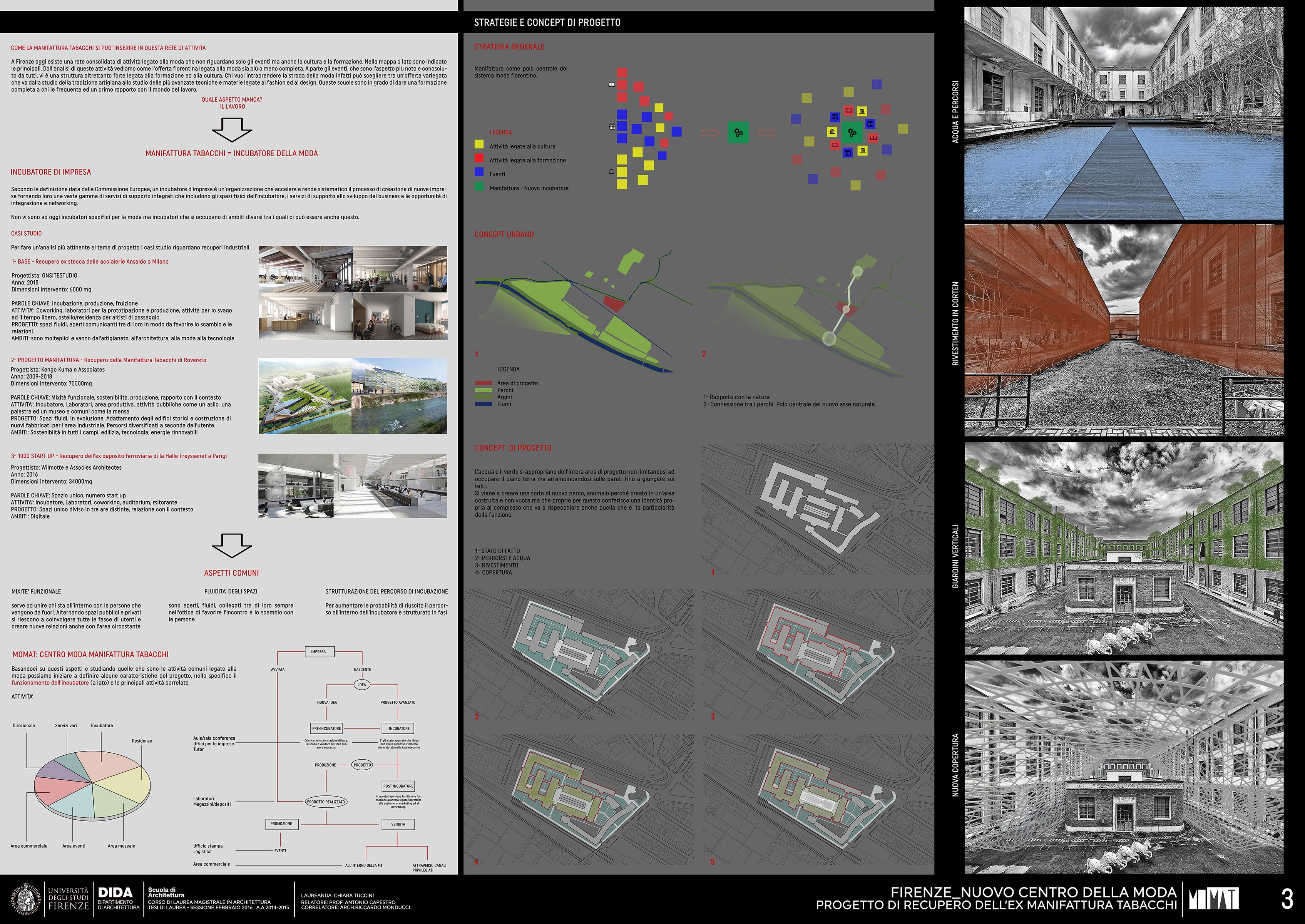
Task: Click the 'GIARDINI VERTICALI' green facade photo
Action: tap(1124, 549)
